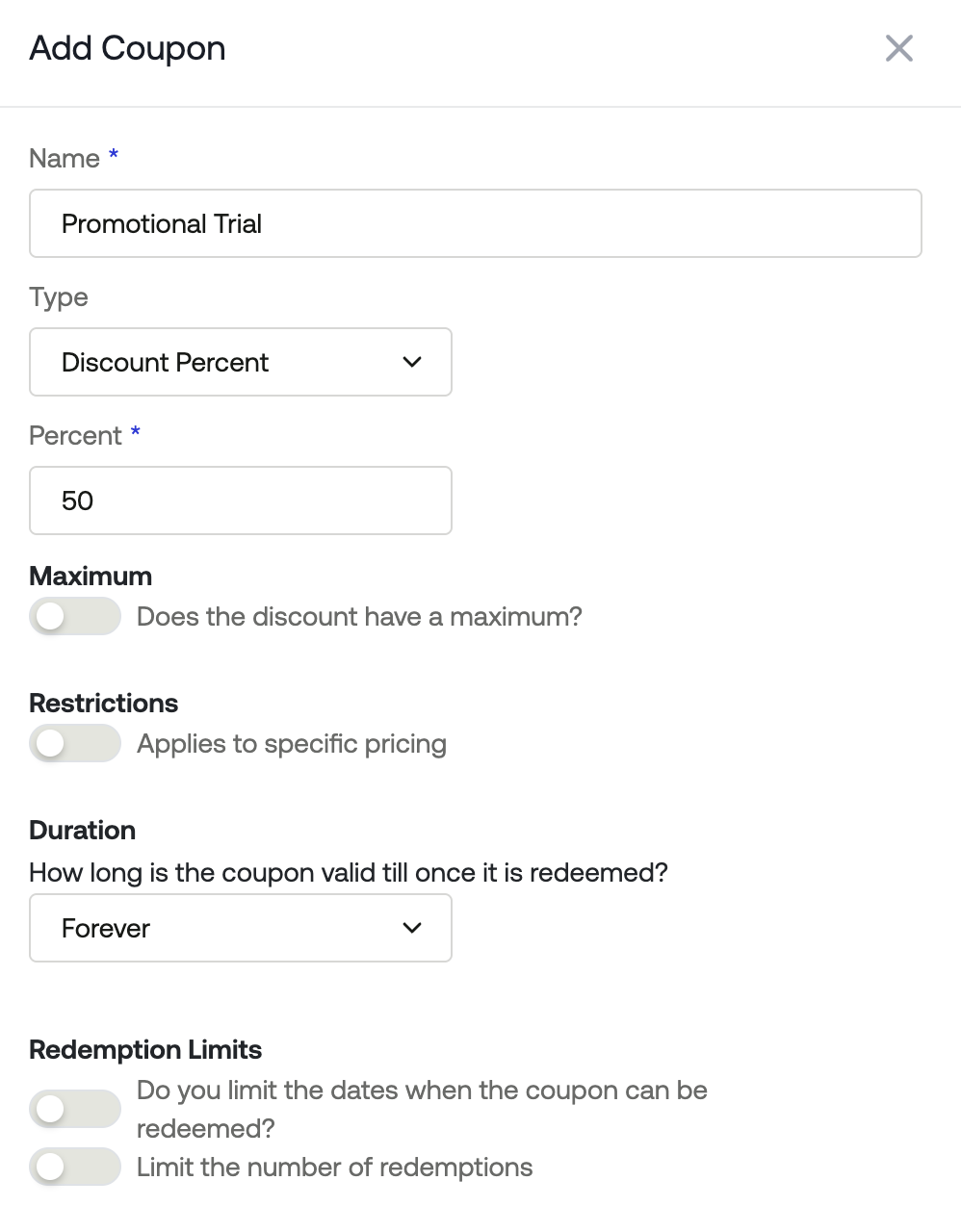The image size is (961, 1232).
Task: Click the chevron icon in Type dropdown
Action: 412,362
